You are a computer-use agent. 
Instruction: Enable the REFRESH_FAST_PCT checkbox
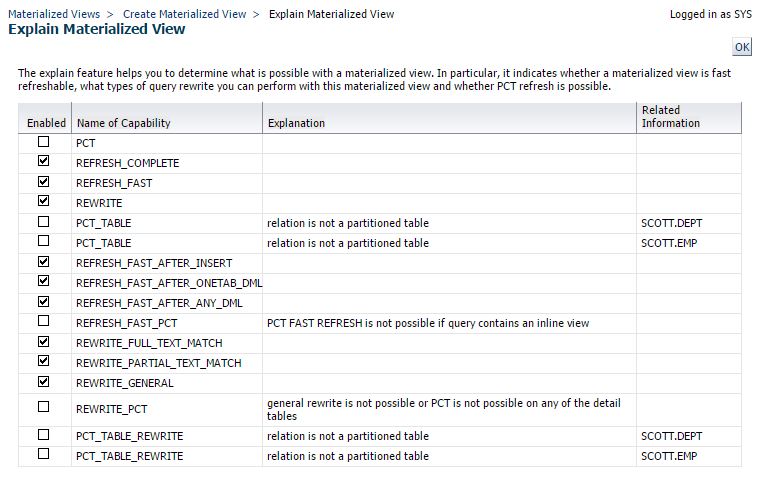click(x=43, y=321)
